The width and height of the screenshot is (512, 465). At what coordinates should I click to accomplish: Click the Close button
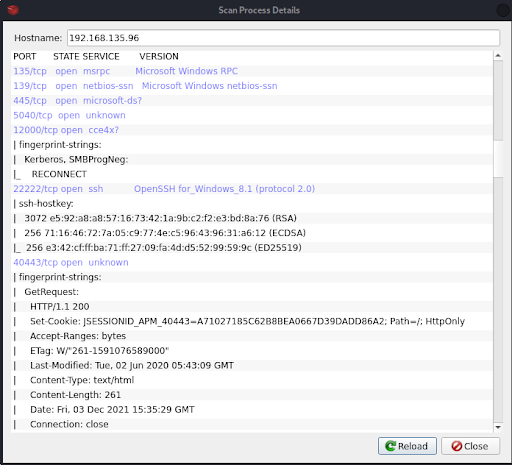470,446
